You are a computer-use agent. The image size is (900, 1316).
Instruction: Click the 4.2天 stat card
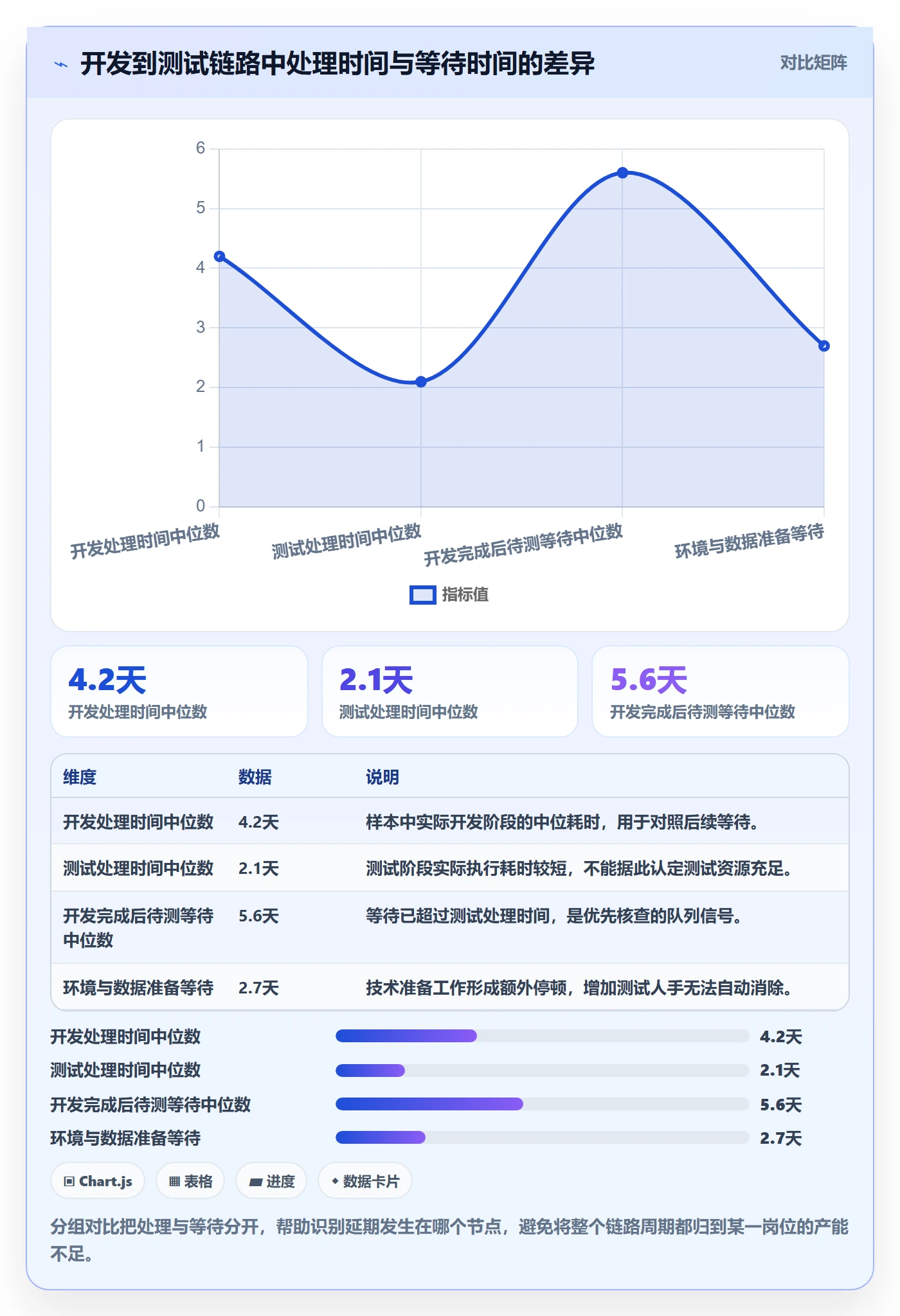click(x=179, y=691)
